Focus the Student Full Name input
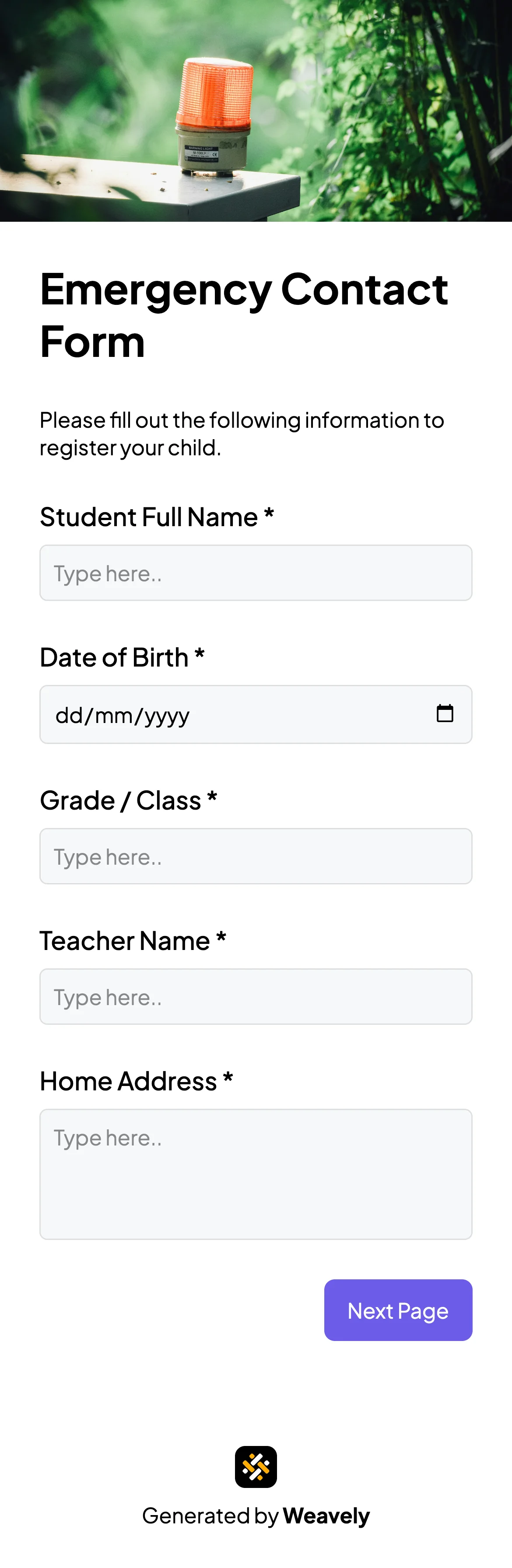Viewport: 512px width, 1568px height. (256, 573)
